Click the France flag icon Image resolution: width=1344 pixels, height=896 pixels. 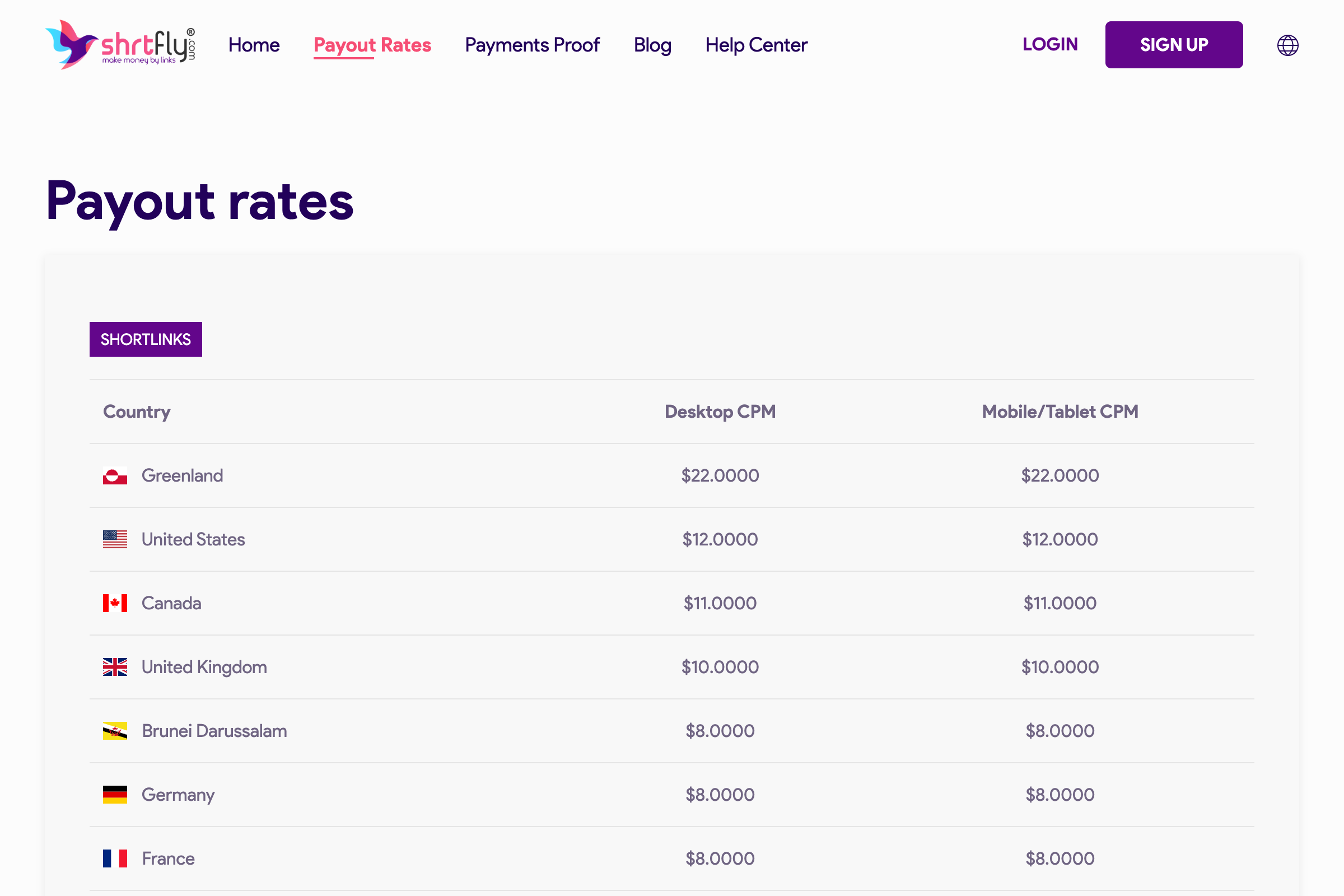(115, 858)
